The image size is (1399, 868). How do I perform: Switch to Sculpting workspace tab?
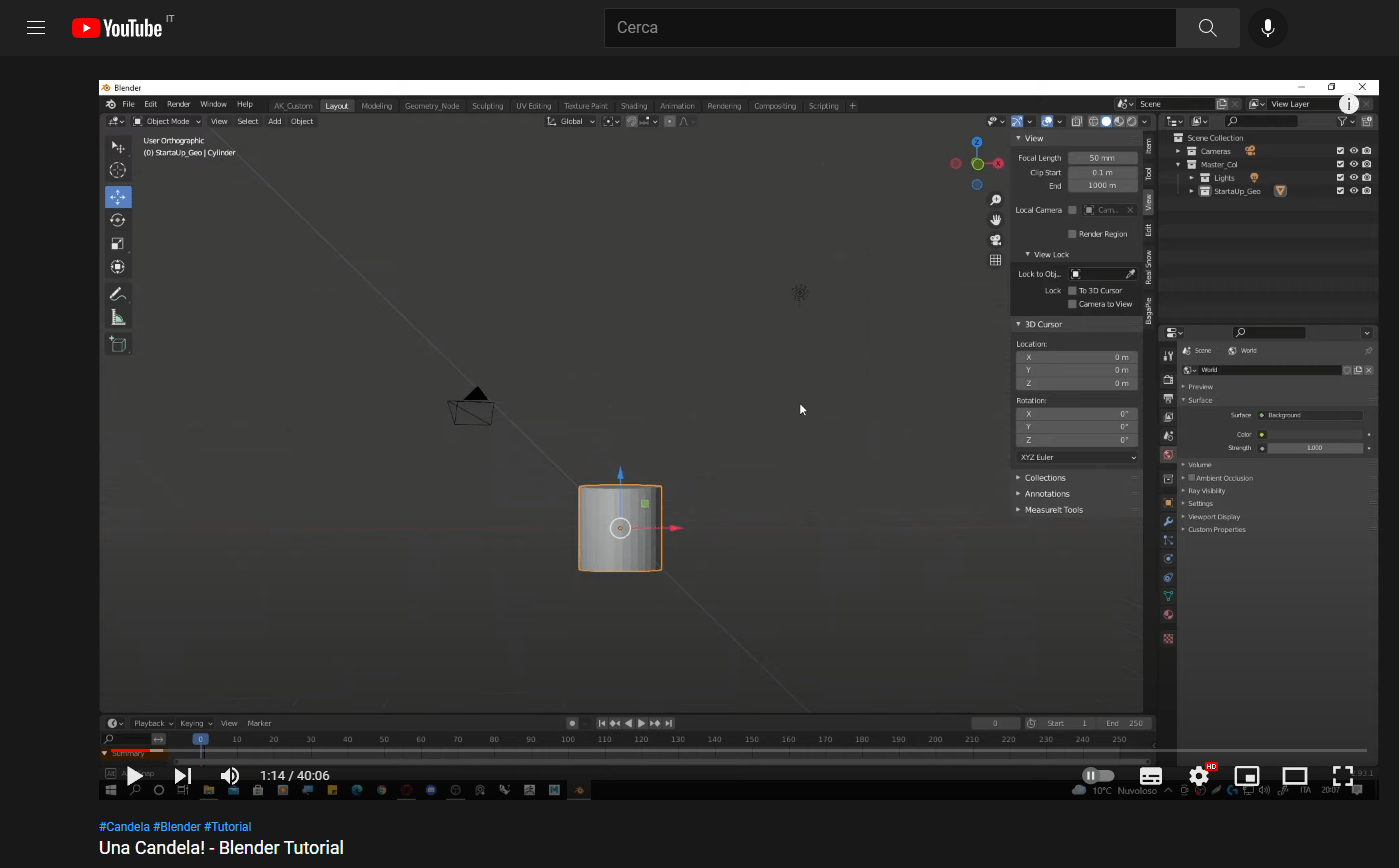[x=488, y=106]
